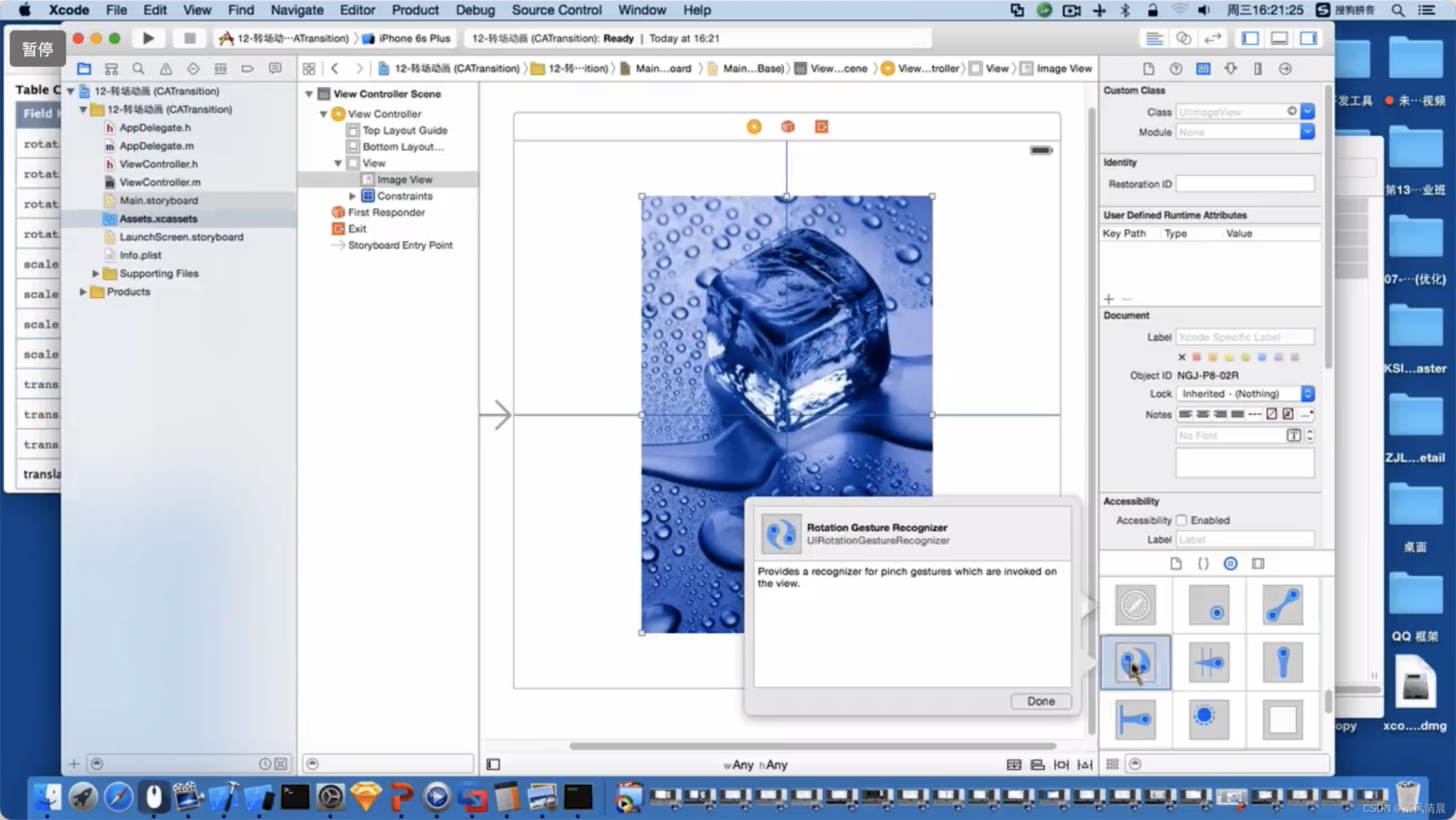Click Add button below User Defined Runtime Attributes
Viewport: 1456px width, 820px height.
pos(1108,297)
